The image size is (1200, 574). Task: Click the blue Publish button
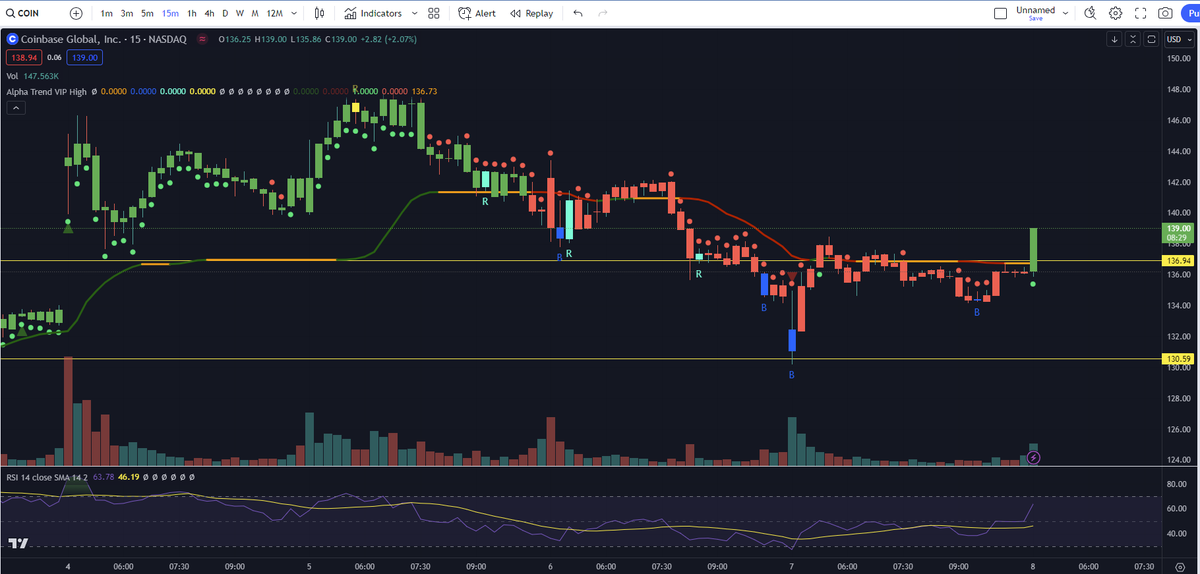point(1191,13)
